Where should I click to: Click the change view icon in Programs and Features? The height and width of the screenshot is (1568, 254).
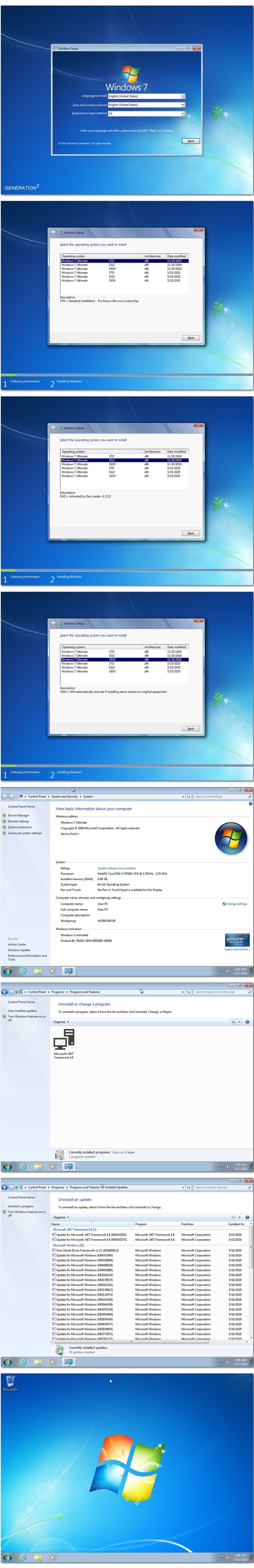(x=234, y=1022)
